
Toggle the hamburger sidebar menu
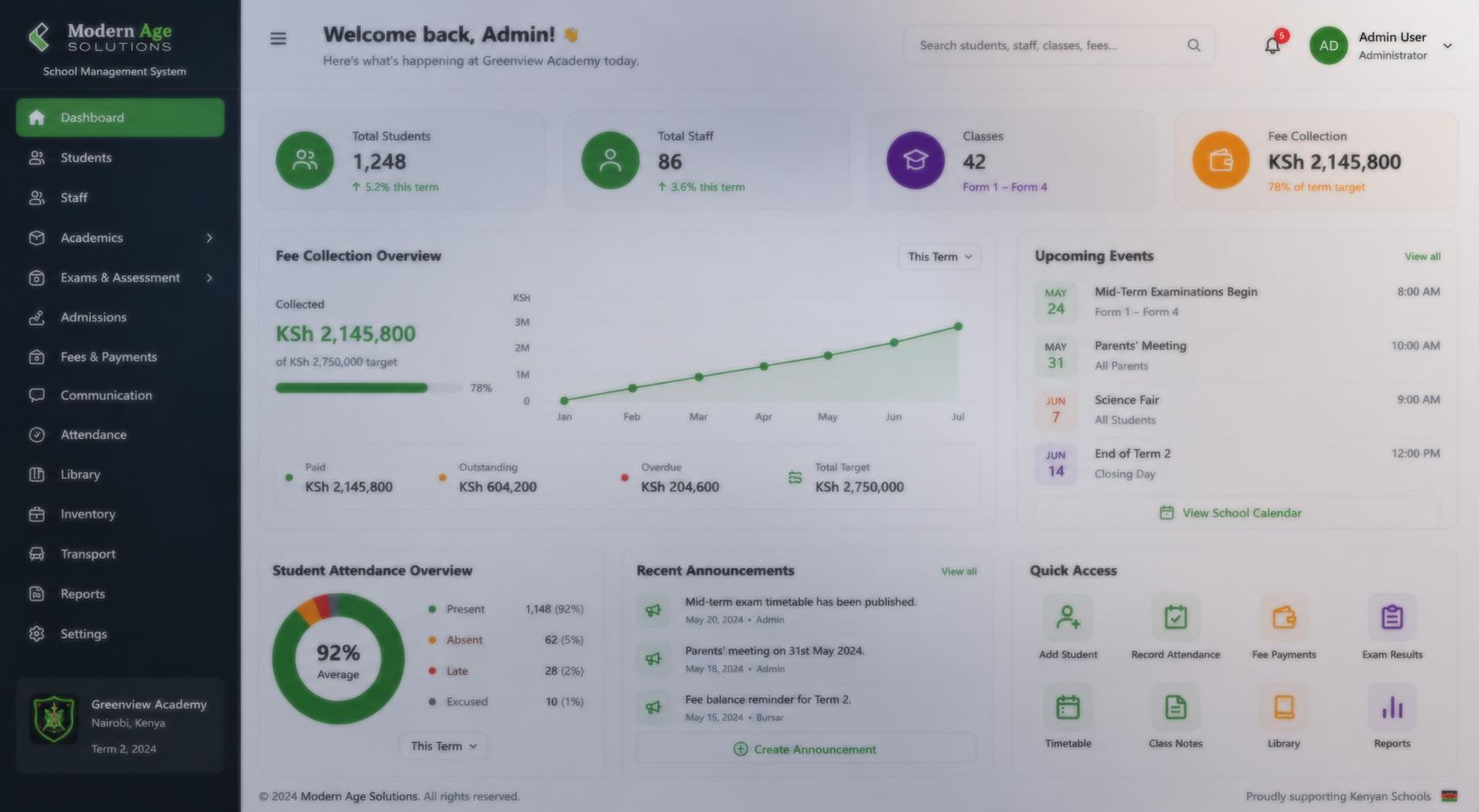278,38
